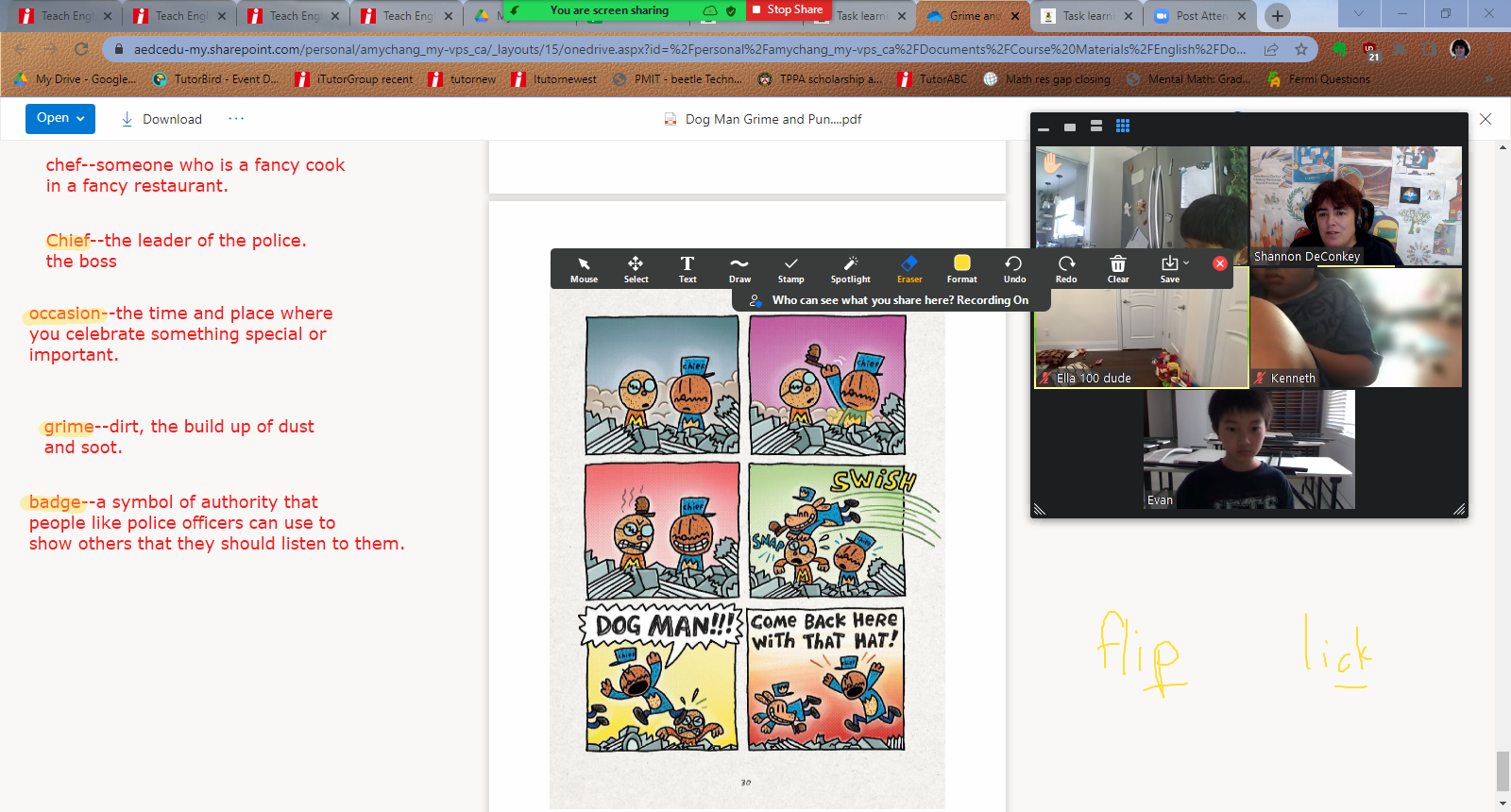The width and height of the screenshot is (1511, 812).
Task: Redo the annotation
Action: 1066,269
